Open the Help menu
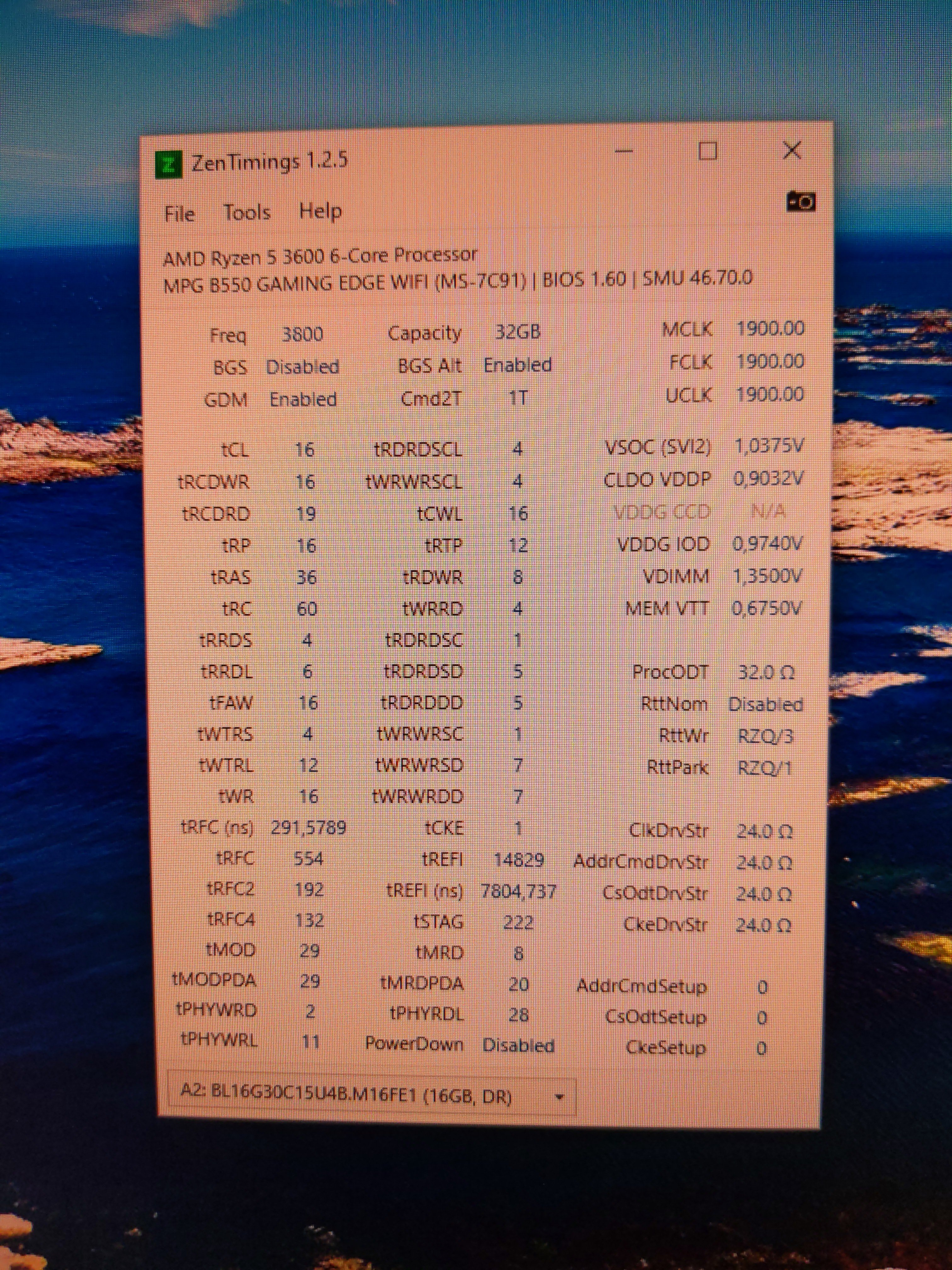The image size is (952, 1270). coord(320,211)
